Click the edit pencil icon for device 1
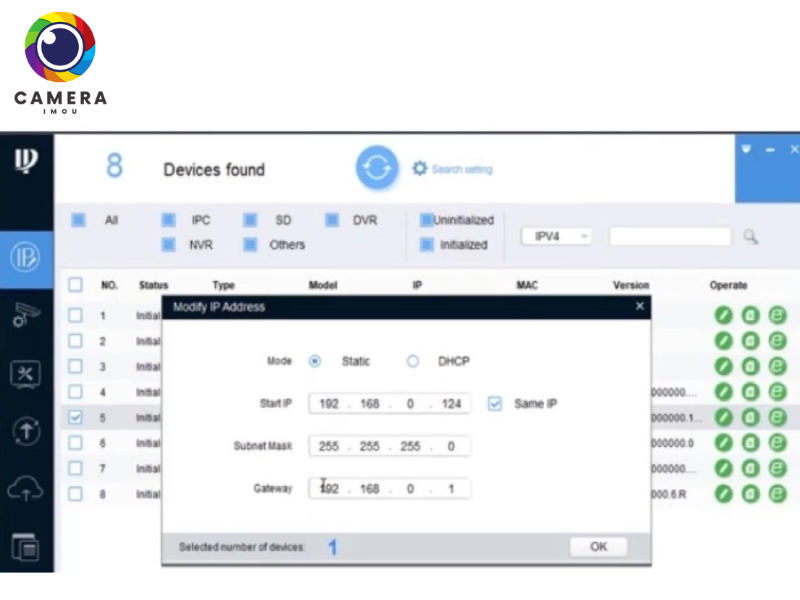Screen dimensions: 800x600 (x=723, y=315)
